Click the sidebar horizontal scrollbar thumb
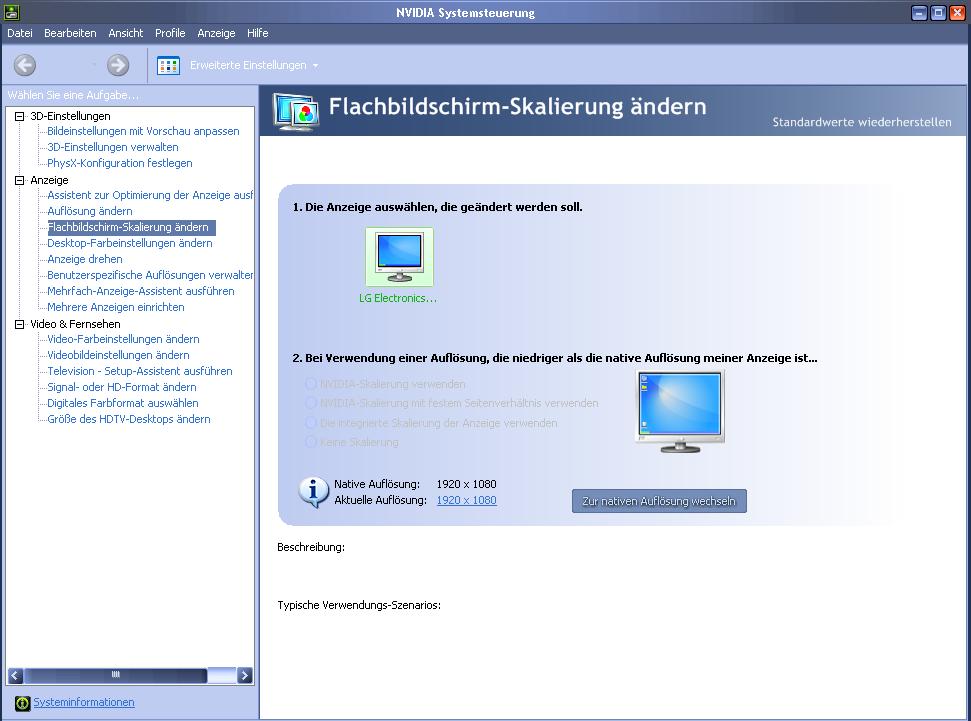 pyautogui.click(x=115, y=675)
